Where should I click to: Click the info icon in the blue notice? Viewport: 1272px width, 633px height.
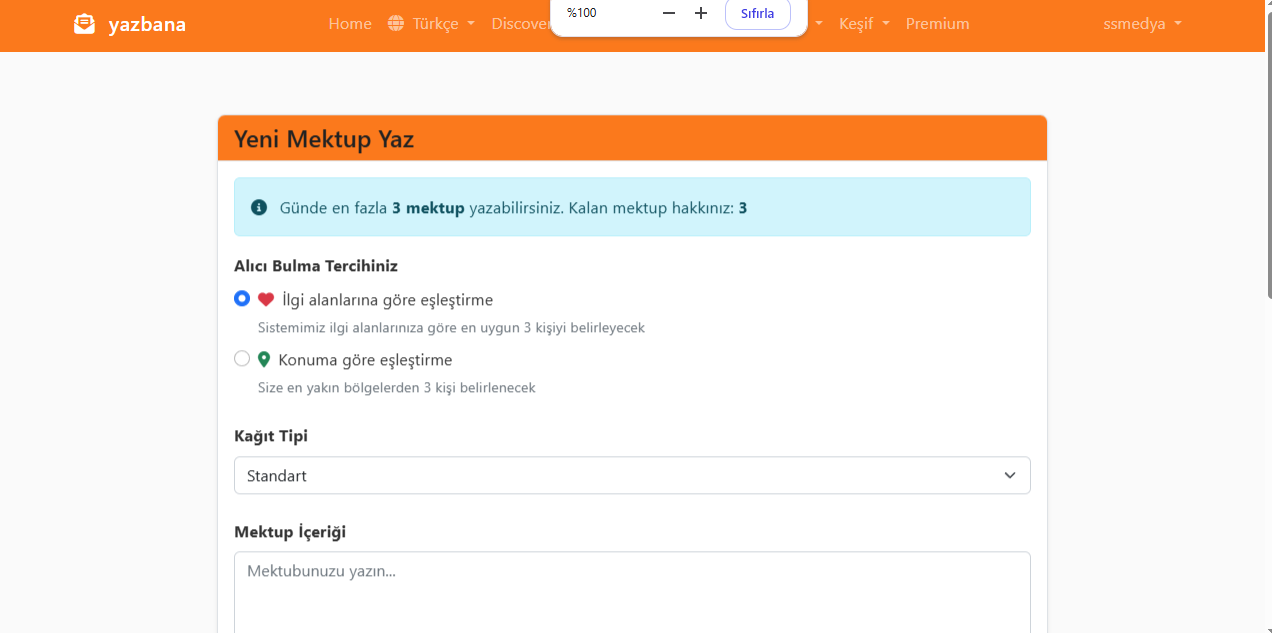click(259, 207)
